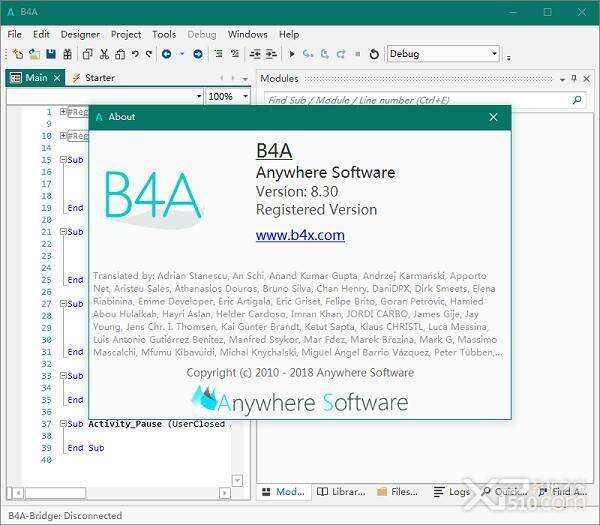Click the Step Out debug icon

pos(341,54)
